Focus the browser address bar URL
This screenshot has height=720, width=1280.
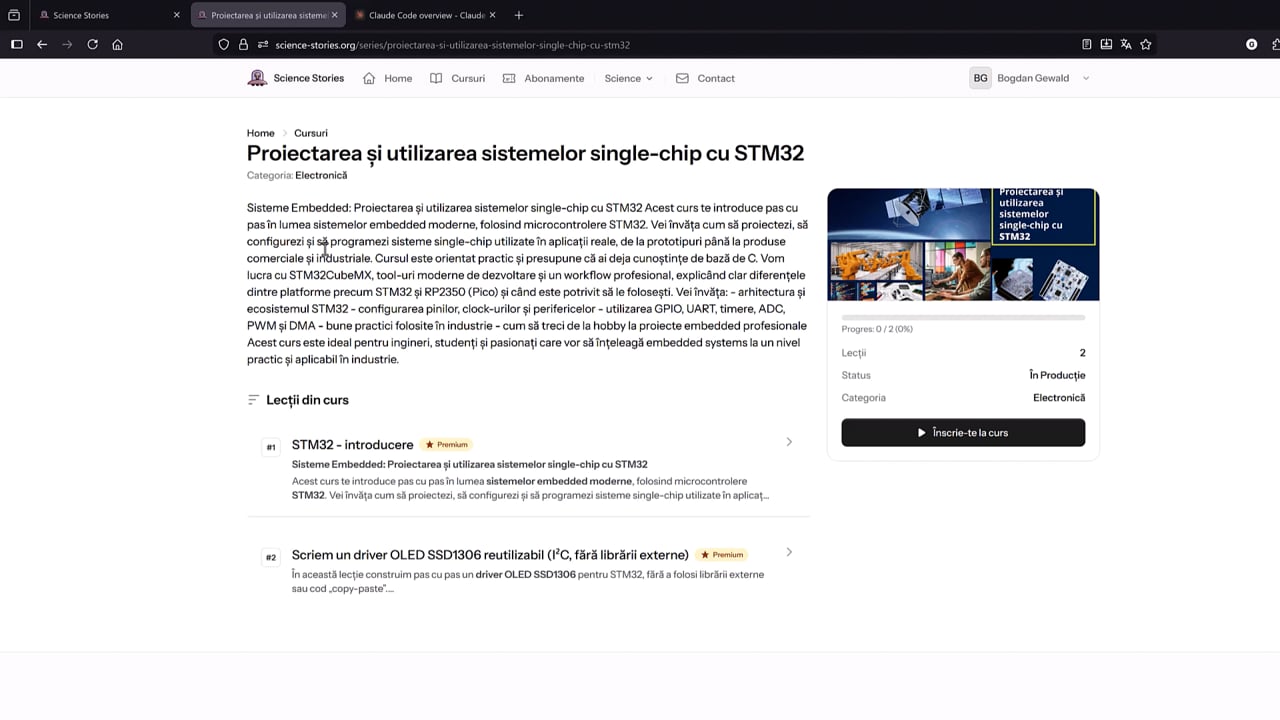point(452,45)
